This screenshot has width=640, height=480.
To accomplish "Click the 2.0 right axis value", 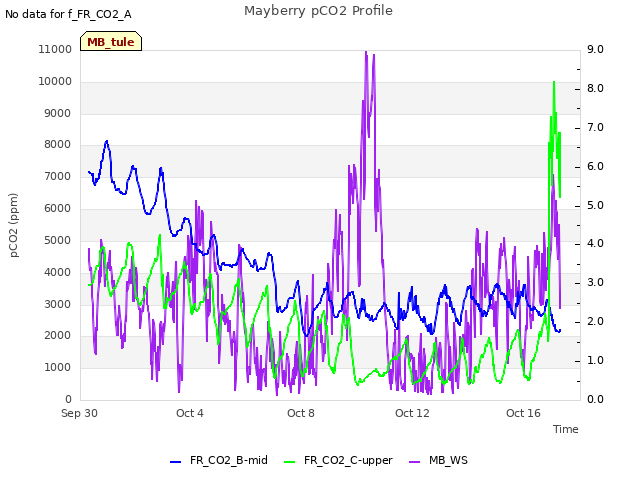I will pos(596,321).
